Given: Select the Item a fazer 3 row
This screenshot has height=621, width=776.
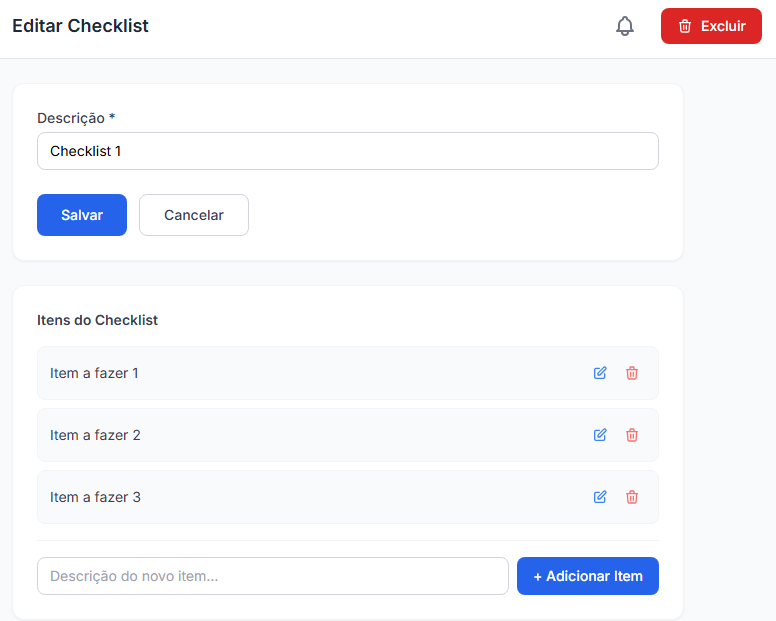Looking at the screenshot, I should point(347,497).
